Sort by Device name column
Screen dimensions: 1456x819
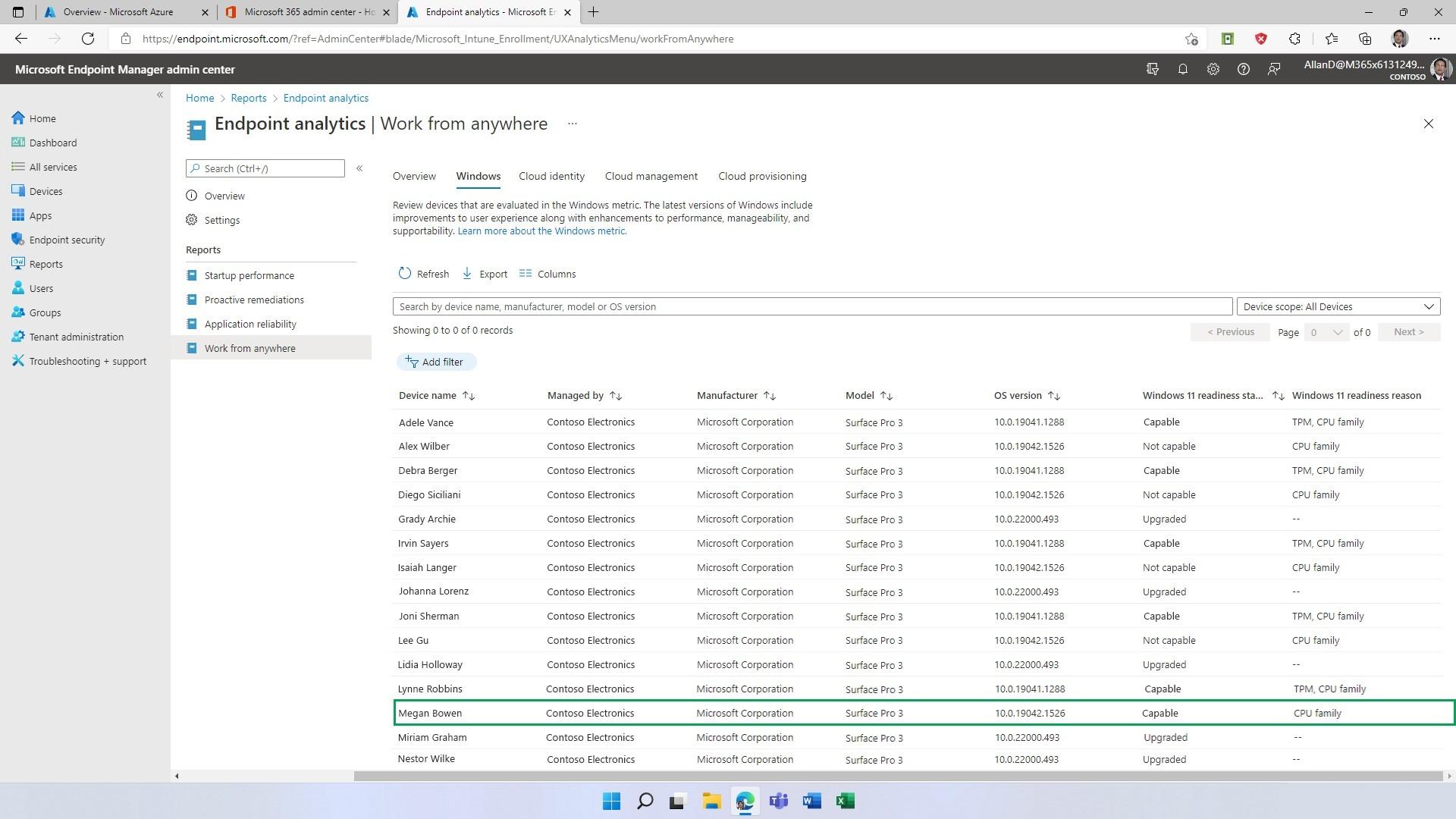(x=468, y=396)
